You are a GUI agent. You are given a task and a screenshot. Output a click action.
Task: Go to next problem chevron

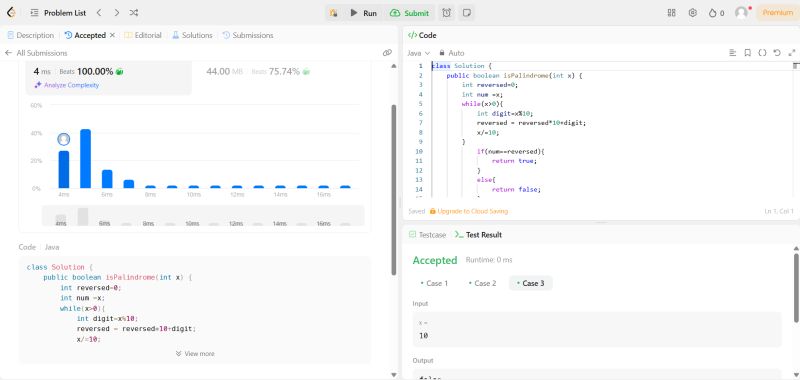[x=117, y=13]
